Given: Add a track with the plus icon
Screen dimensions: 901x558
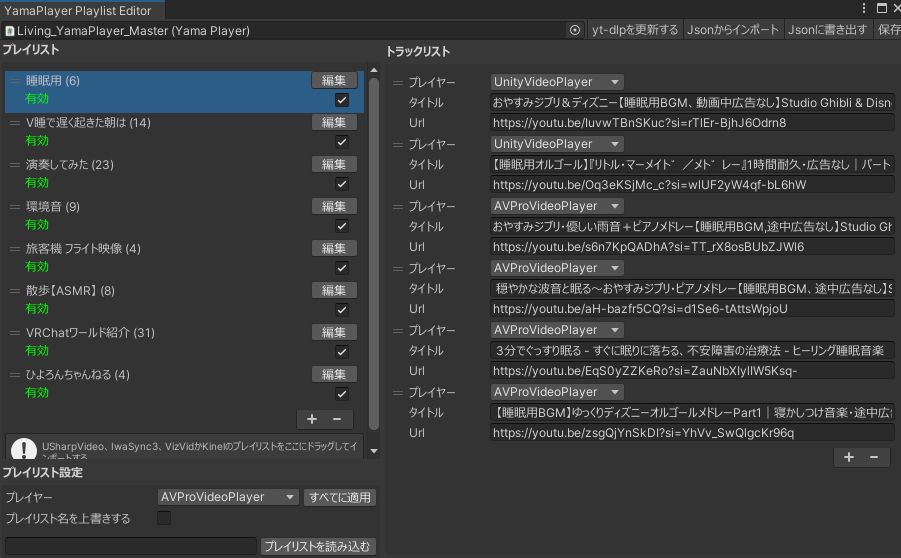Looking at the screenshot, I should point(849,457).
